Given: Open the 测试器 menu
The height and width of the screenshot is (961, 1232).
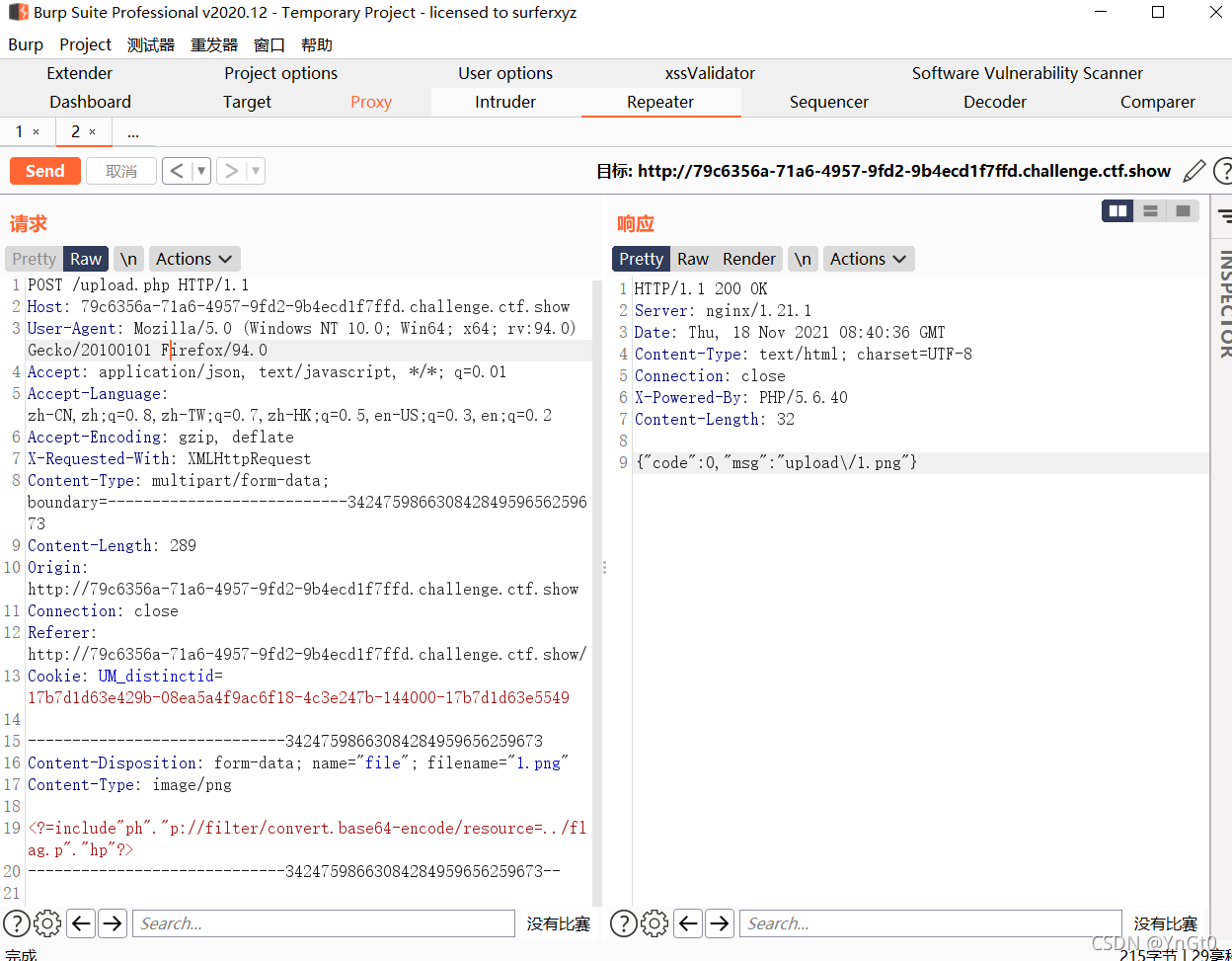Looking at the screenshot, I should [151, 44].
